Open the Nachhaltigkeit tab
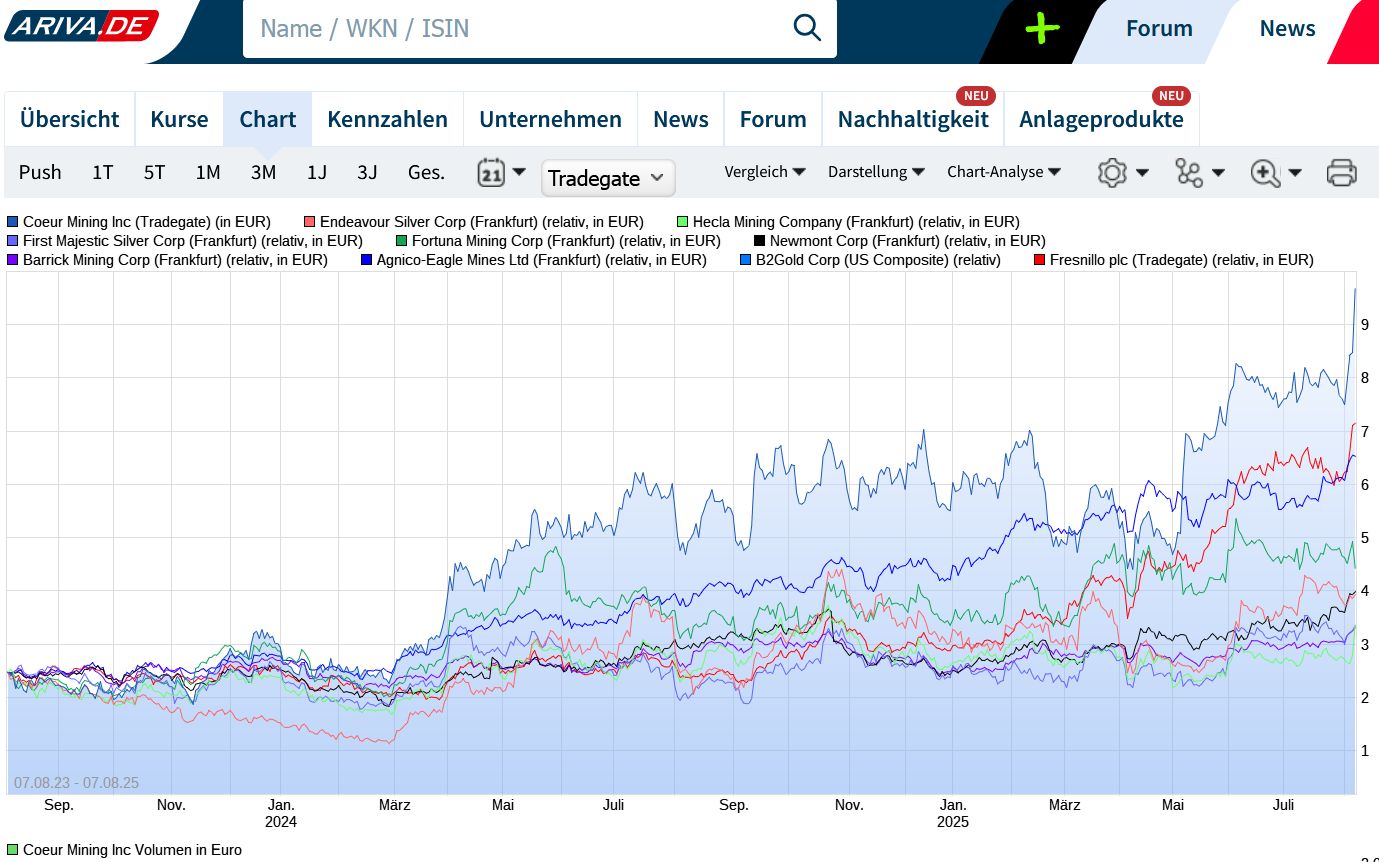The width and height of the screenshot is (1379, 862). pyautogui.click(x=912, y=119)
